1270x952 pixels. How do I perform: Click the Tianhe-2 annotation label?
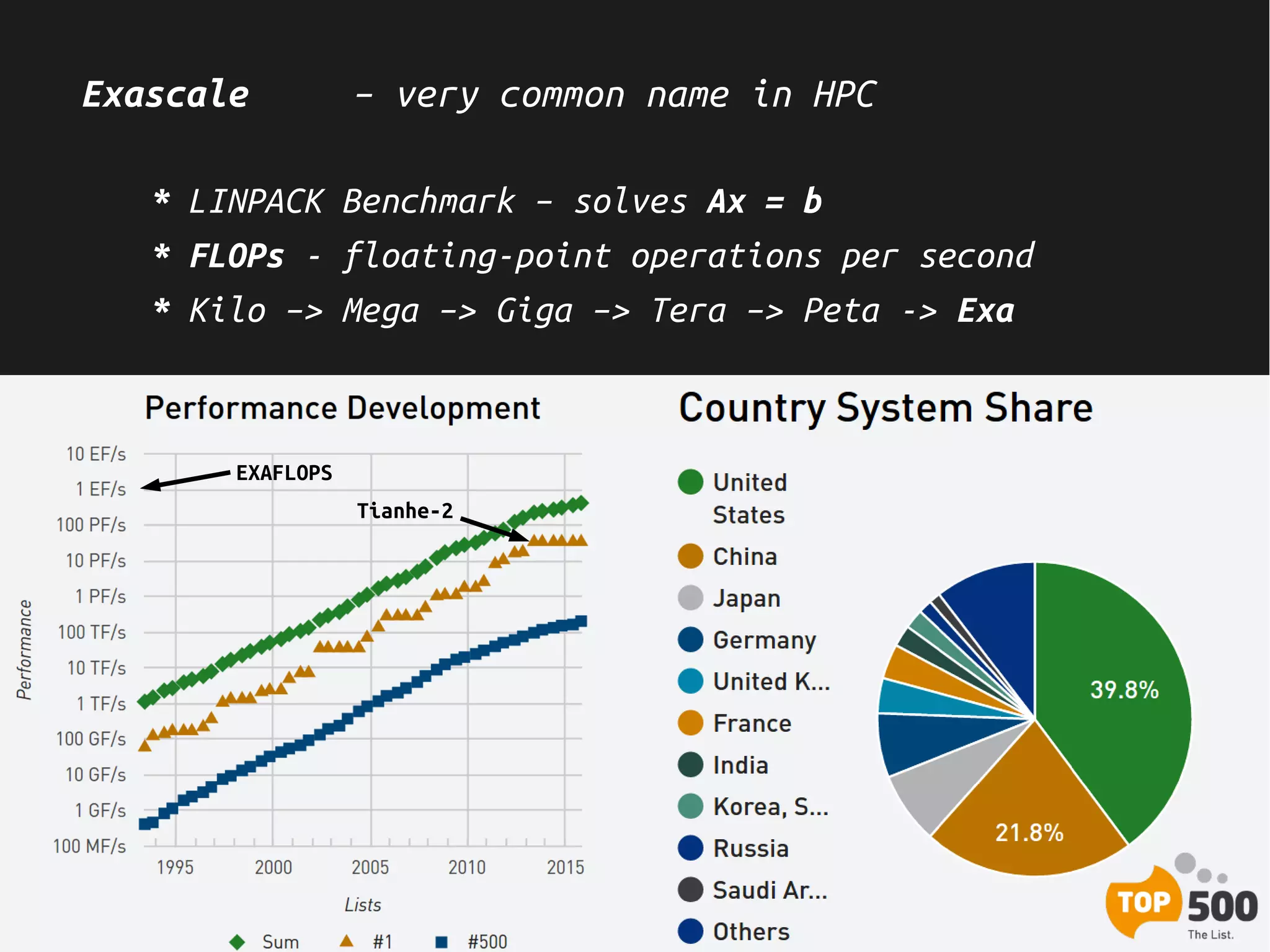point(404,510)
